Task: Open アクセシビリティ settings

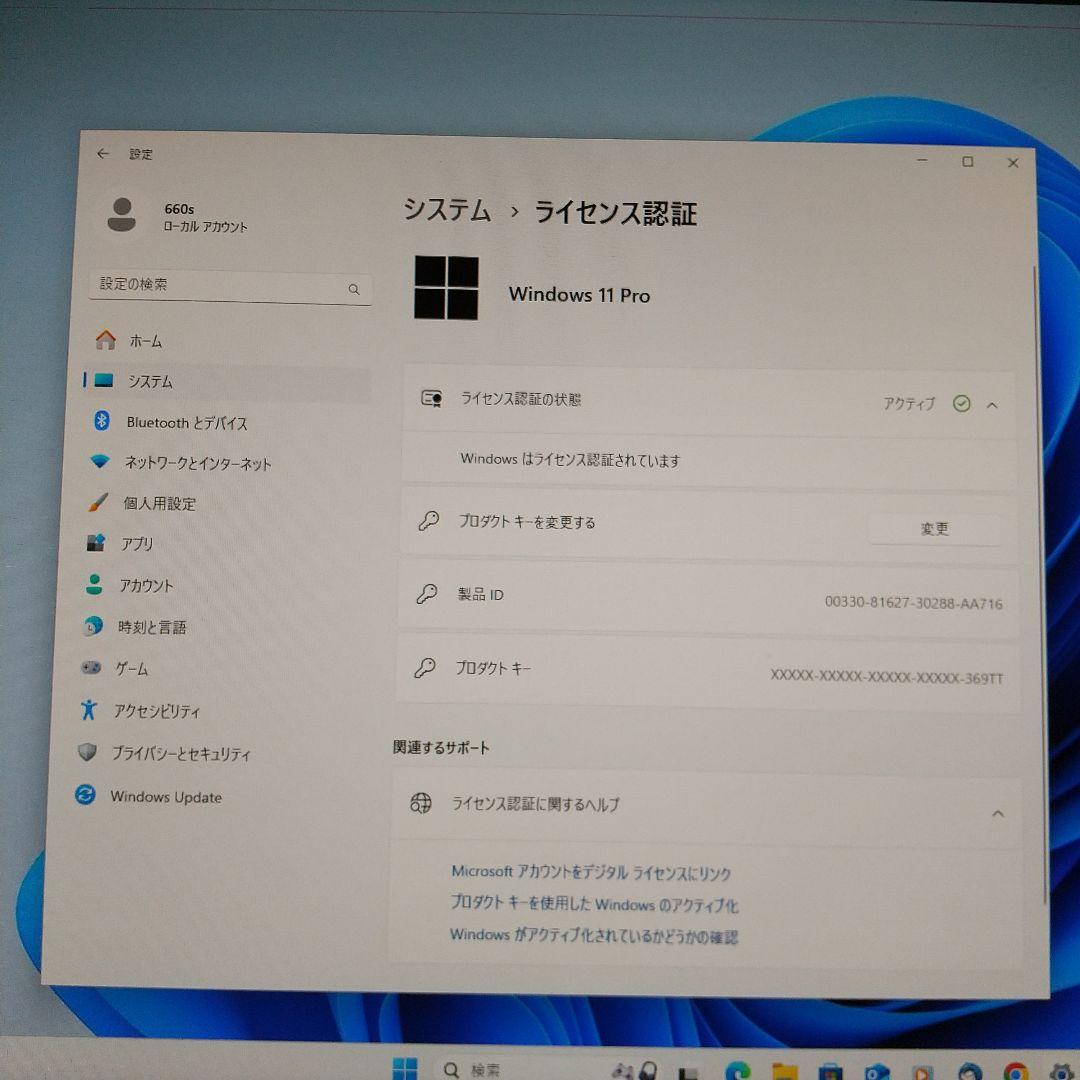Action: pos(158,711)
